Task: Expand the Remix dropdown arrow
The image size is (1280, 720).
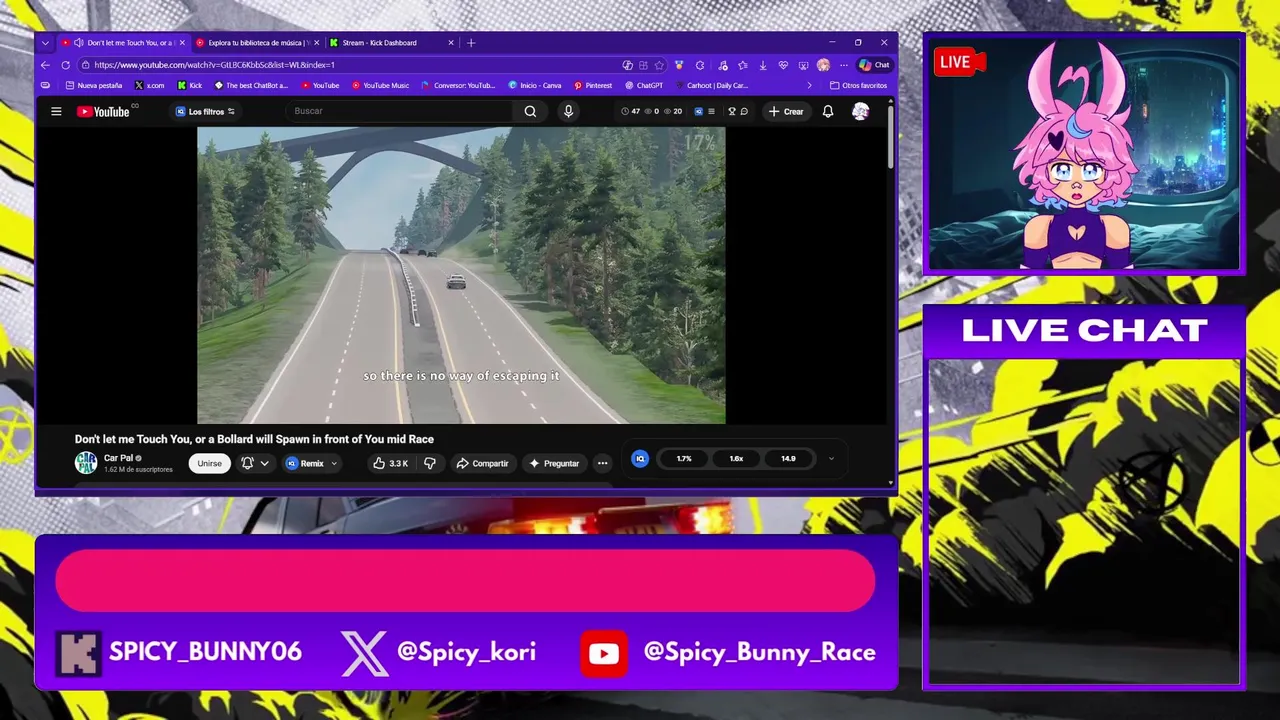Action: tap(333, 463)
